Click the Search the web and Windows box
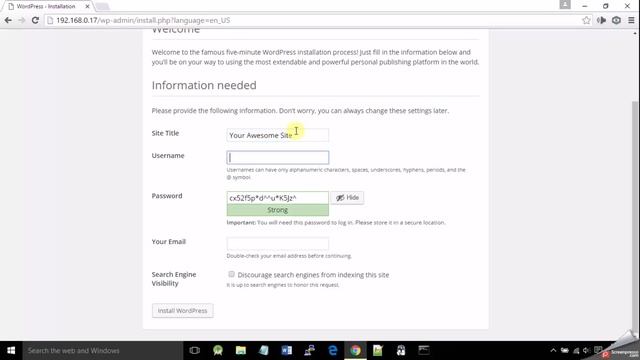640x360 pixels. point(102,351)
